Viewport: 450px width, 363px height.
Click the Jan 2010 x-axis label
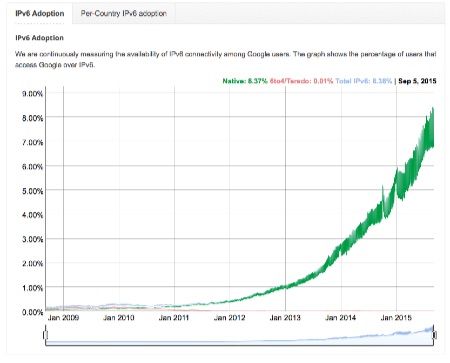point(119,318)
